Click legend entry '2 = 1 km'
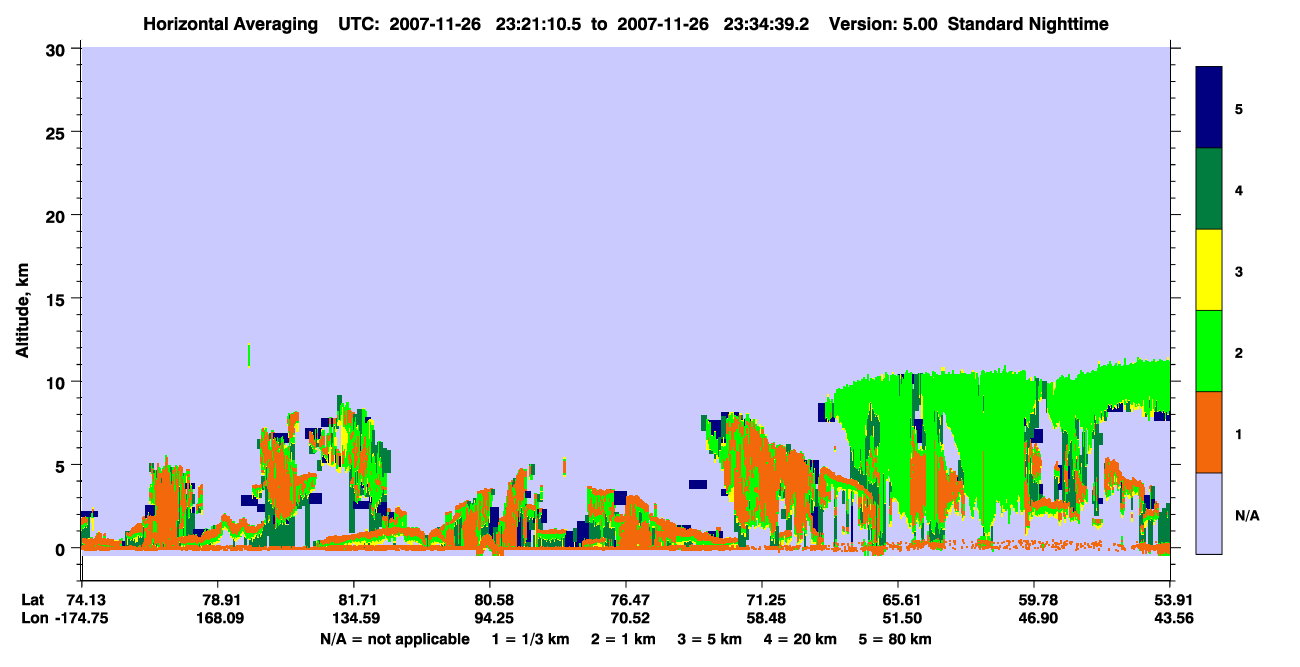The height and width of the screenshot is (667, 1300). [623, 638]
